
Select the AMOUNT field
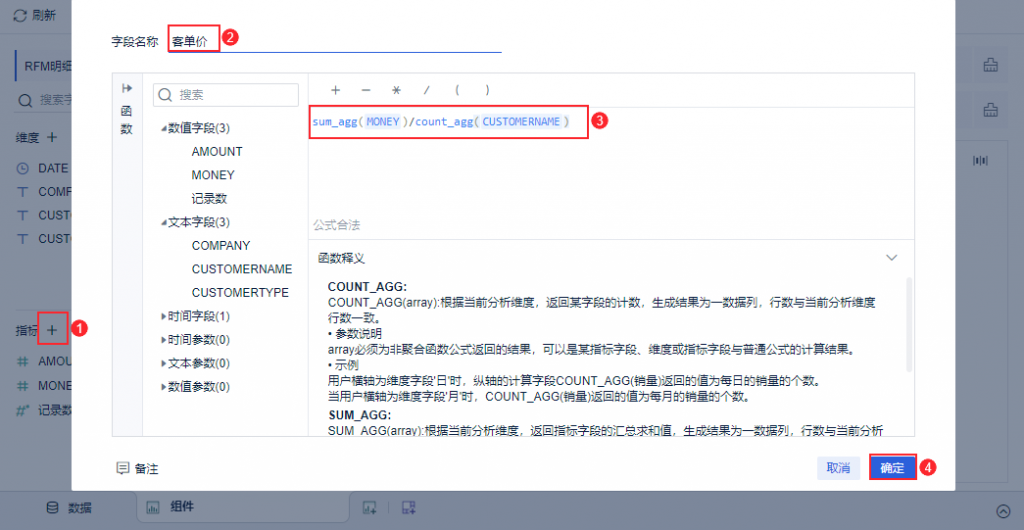pyautogui.click(x=217, y=151)
